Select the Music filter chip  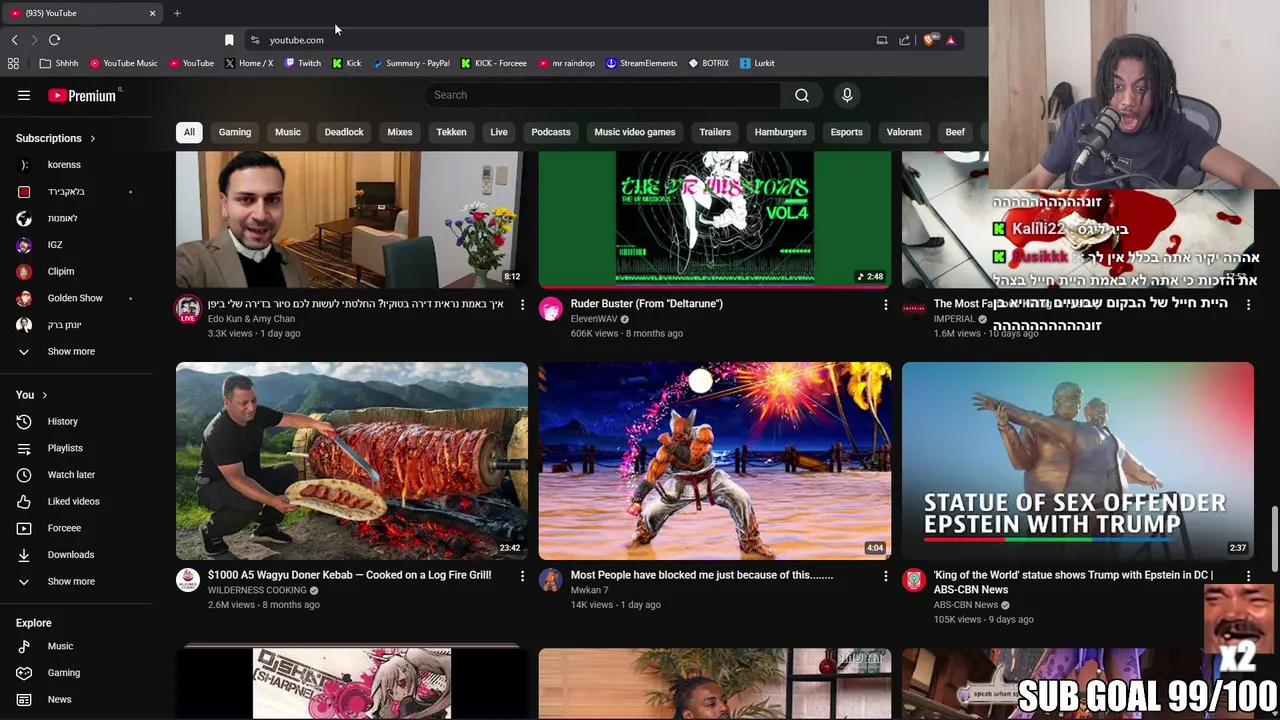point(288,132)
